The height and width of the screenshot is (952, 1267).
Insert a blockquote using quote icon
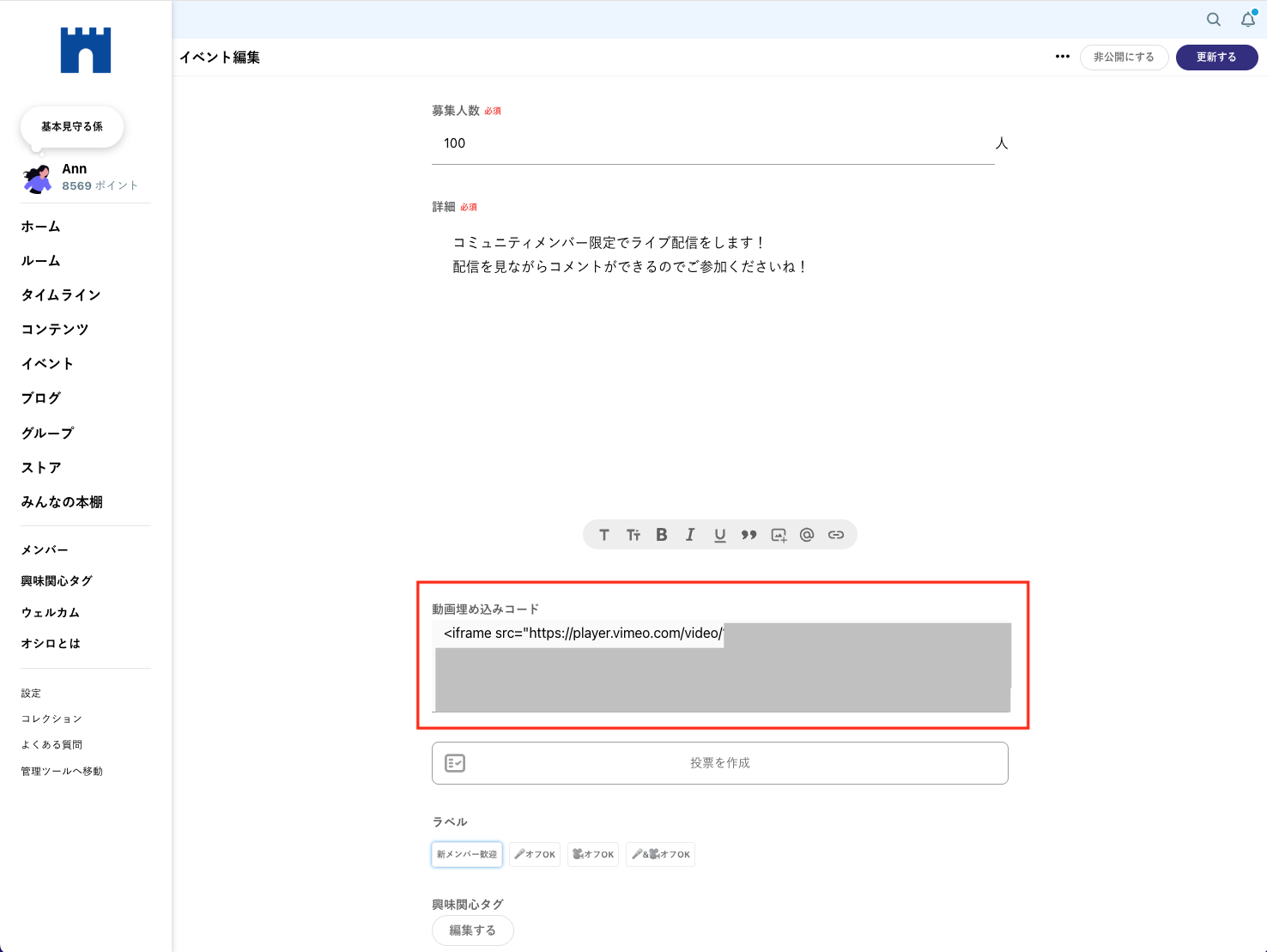pos(749,535)
